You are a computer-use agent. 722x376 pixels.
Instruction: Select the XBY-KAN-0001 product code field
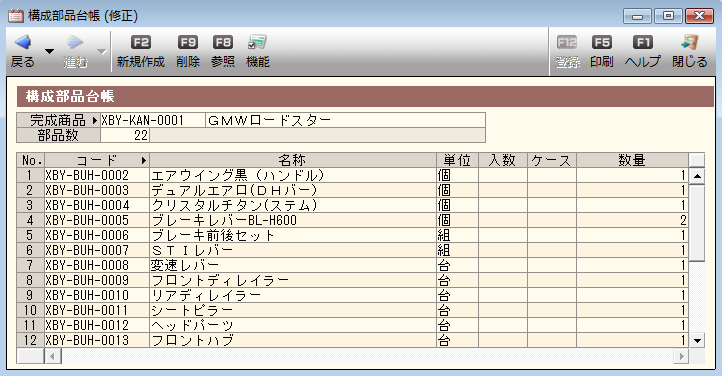(153, 121)
